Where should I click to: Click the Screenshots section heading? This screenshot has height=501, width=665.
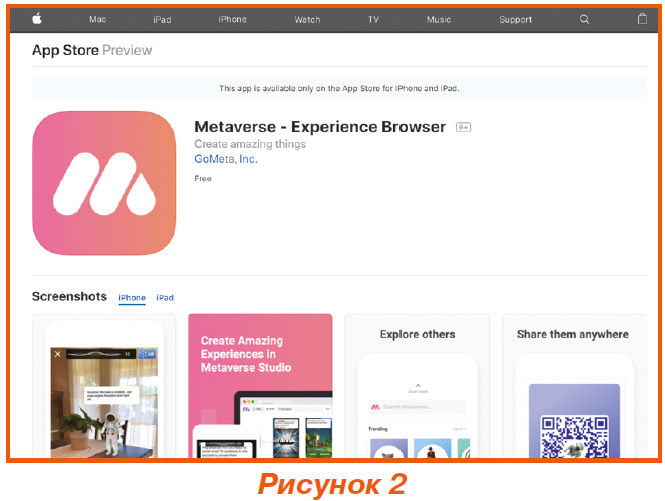pos(69,296)
